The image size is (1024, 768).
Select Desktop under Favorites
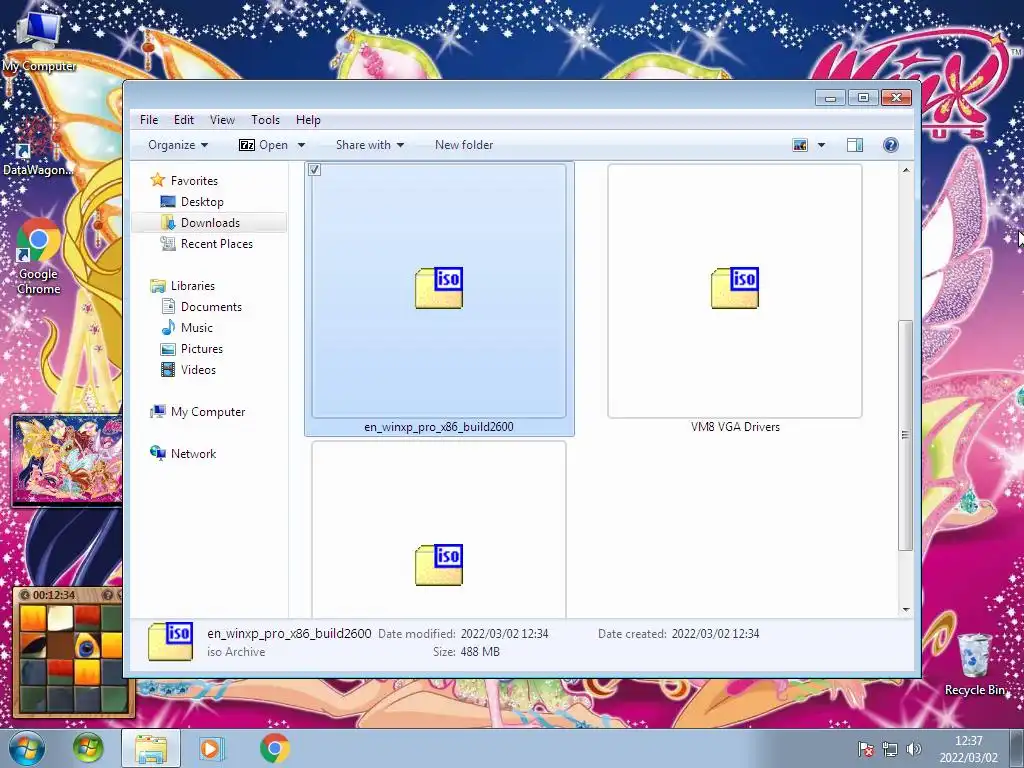pos(202,202)
